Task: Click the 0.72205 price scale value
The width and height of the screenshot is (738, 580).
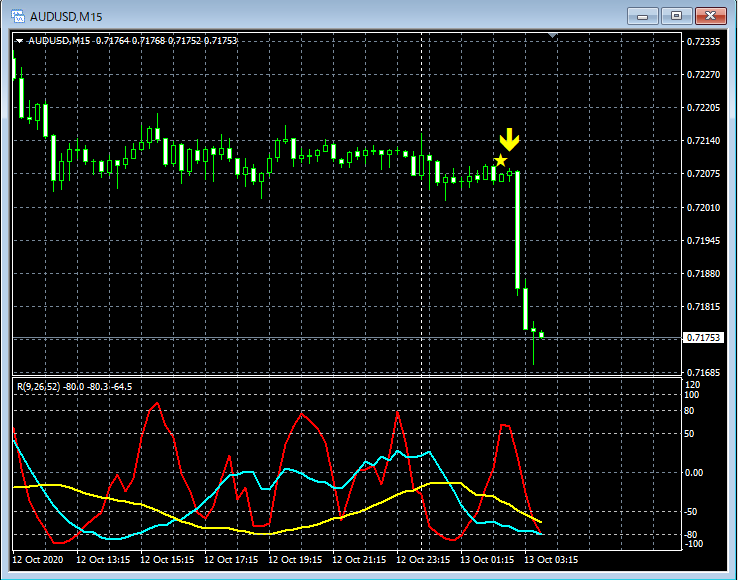Action: point(703,108)
